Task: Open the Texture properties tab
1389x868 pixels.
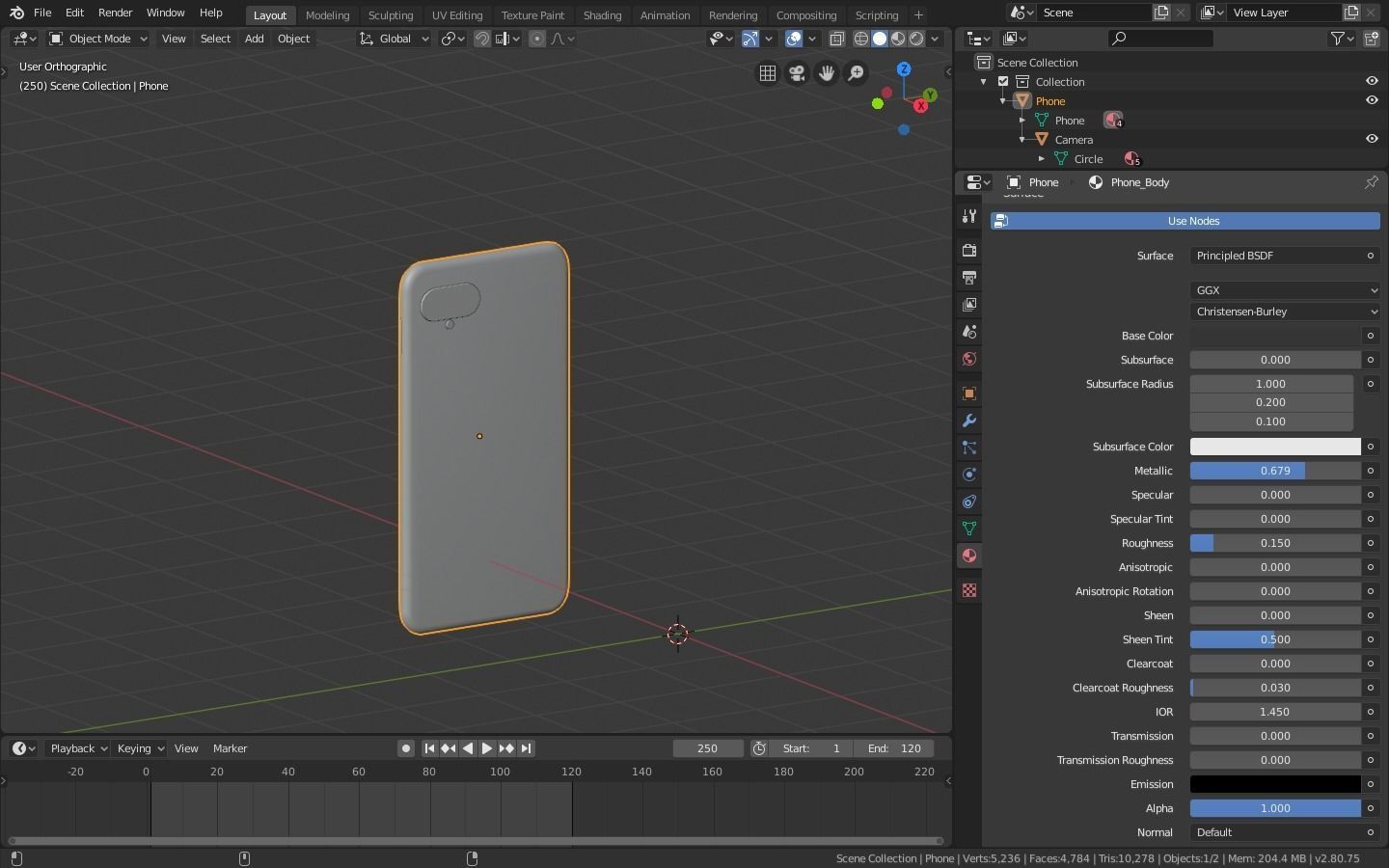Action: (969, 590)
